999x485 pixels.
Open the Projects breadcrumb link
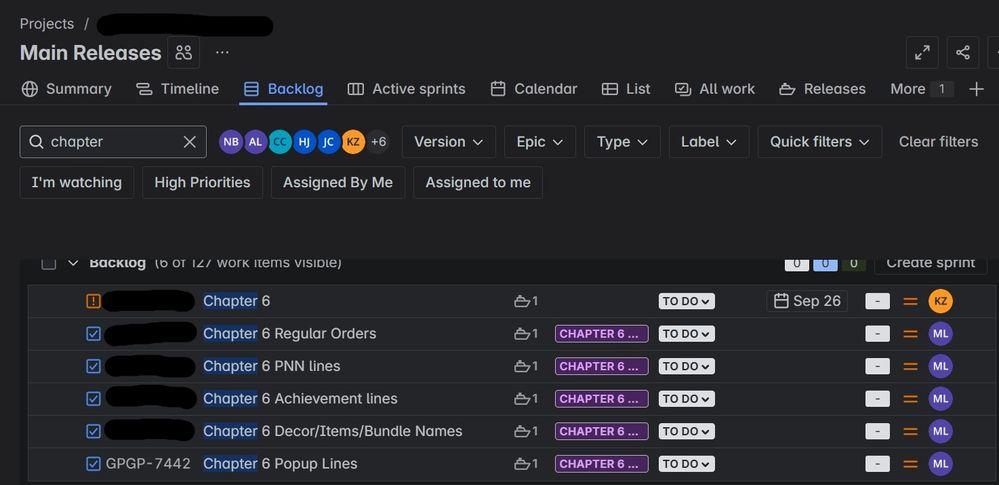[x=47, y=24]
